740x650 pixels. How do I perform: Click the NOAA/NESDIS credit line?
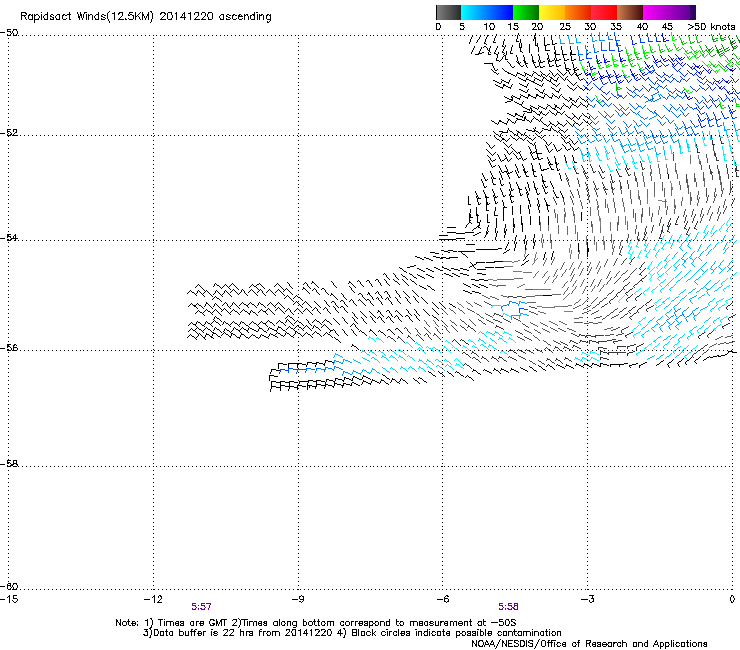pos(589,644)
